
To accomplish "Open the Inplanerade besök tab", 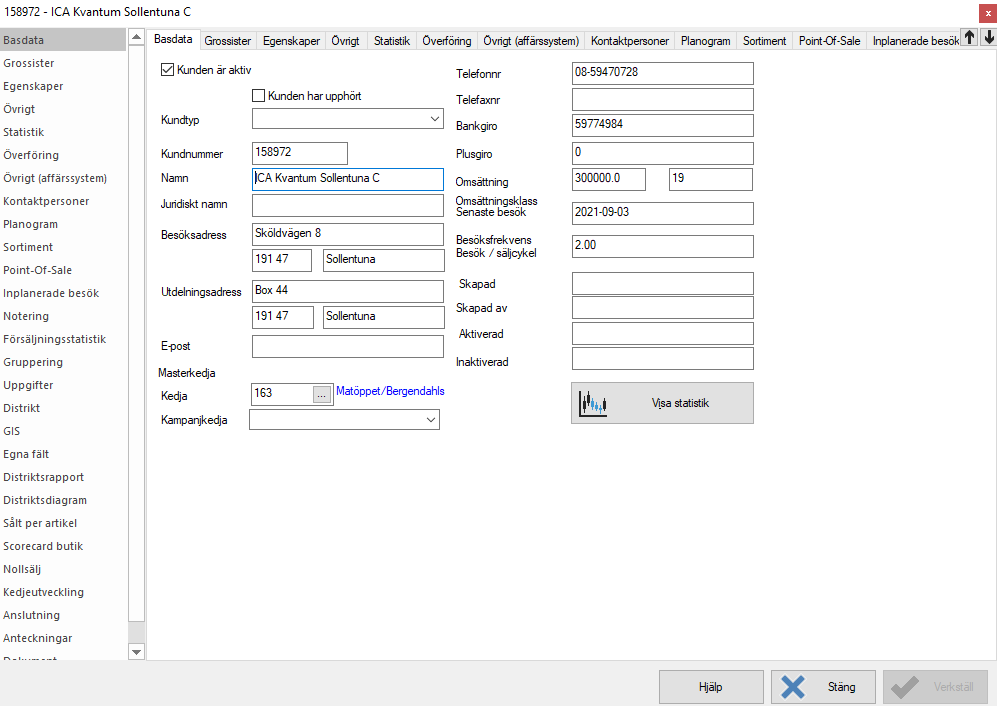I will [x=914, y=41].
